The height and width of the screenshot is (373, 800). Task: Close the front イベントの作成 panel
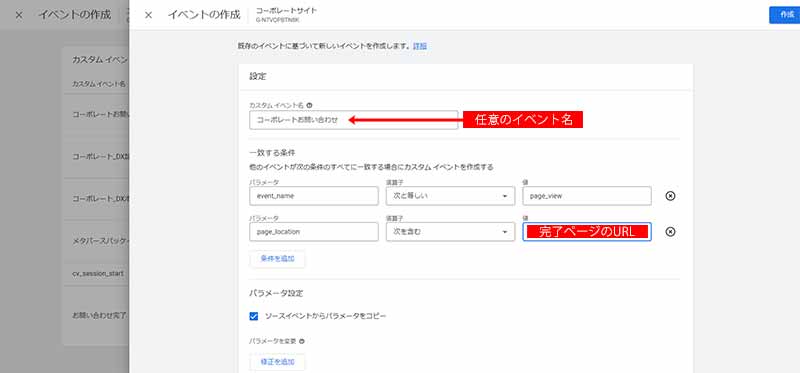point(148,15)
